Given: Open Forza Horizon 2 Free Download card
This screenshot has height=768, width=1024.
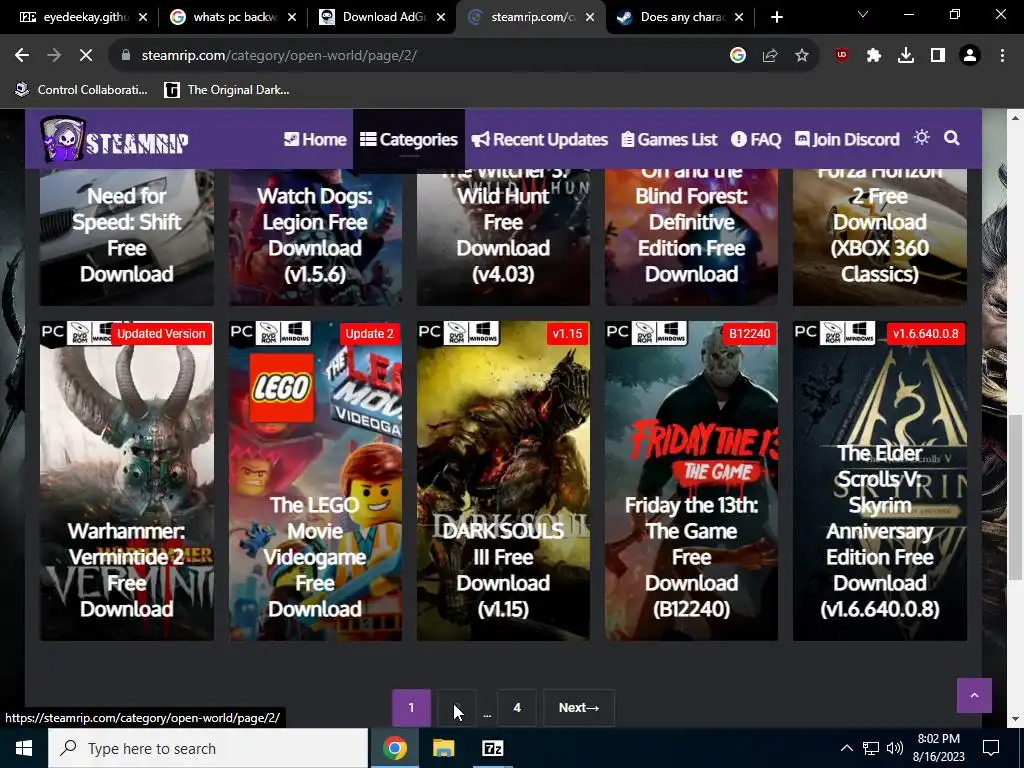Looking at the screenshot, I should (x=880, y=236).
